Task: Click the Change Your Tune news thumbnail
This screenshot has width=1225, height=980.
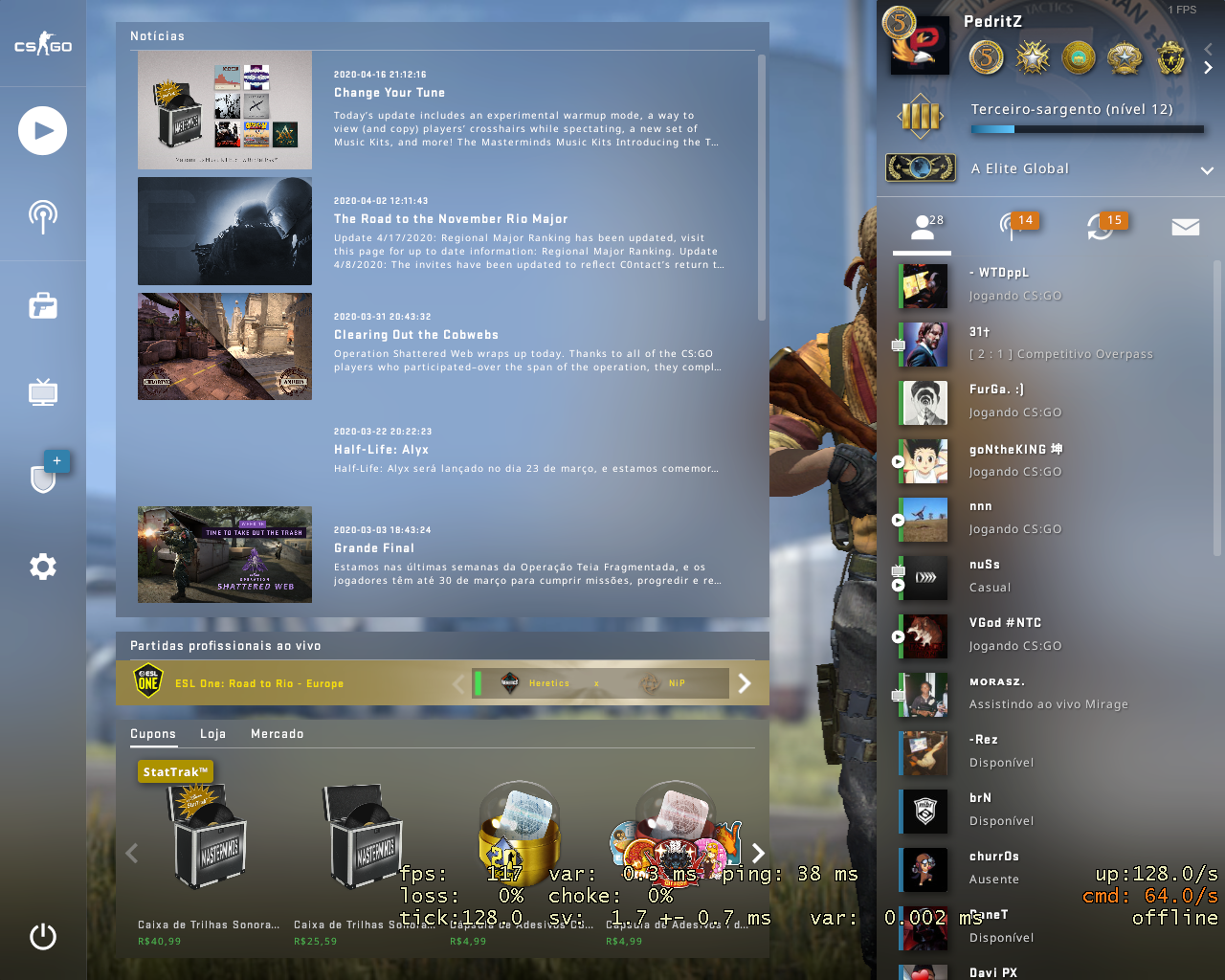Action: (x=225, y=110)
